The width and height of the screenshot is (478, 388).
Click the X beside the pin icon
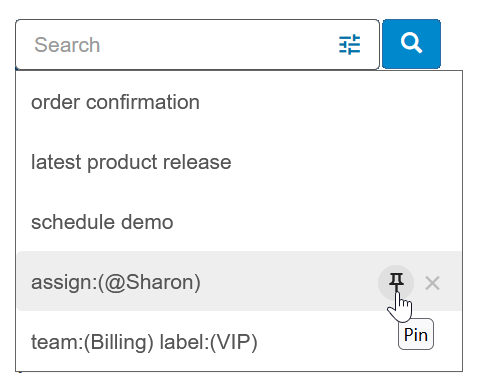pyautogui.click(x=432, y=283)
